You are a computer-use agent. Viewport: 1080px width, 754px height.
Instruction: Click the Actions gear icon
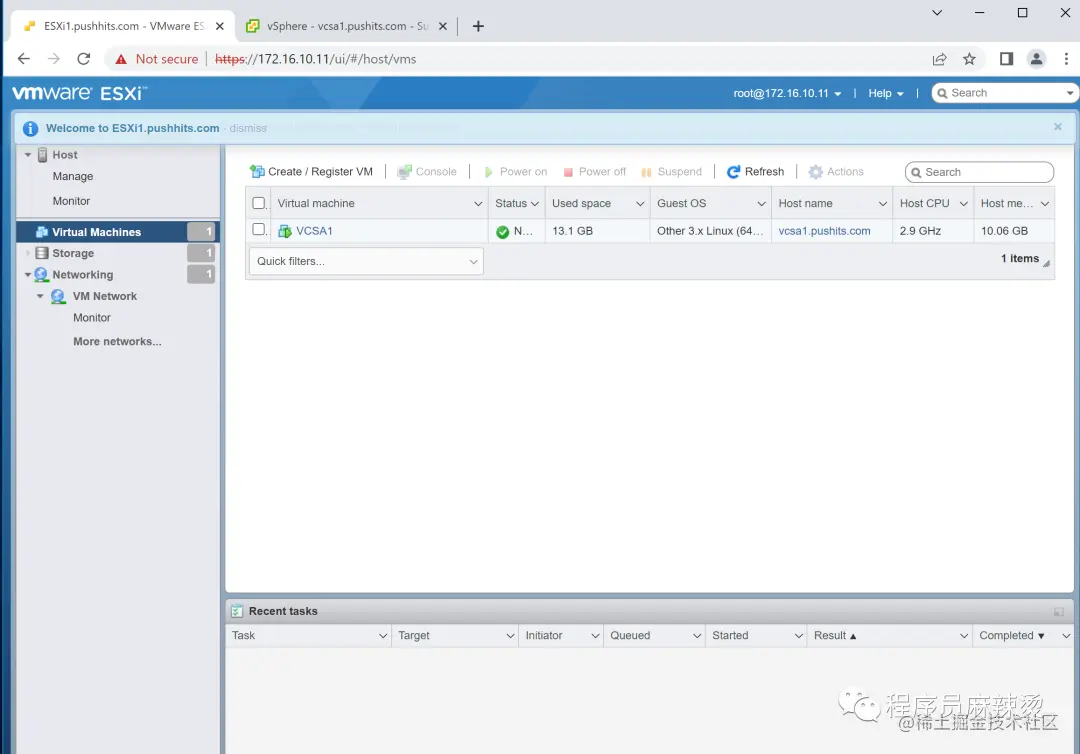pos(816,171)
